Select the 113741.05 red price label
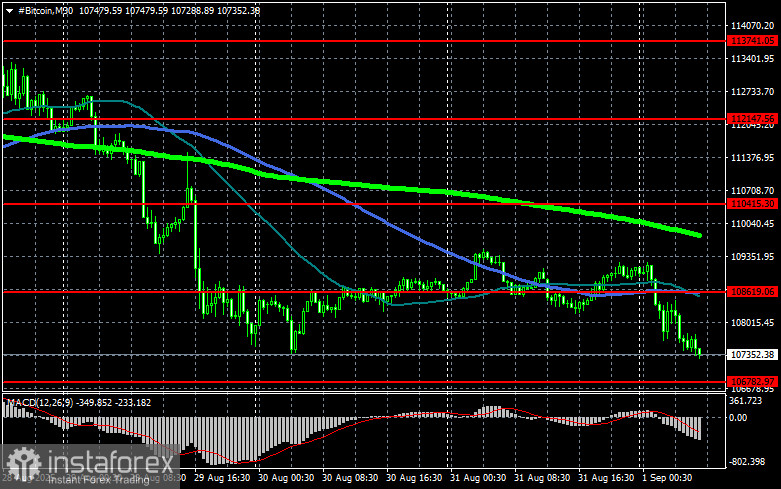Viewport: 781px width, 489px height. coord(752,41)
